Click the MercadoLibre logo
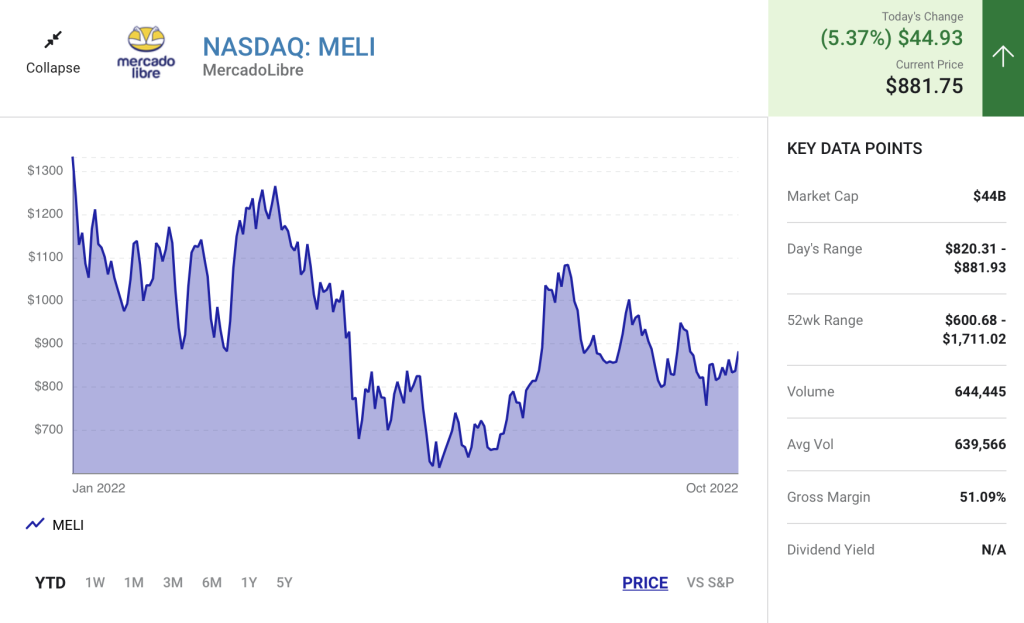The height and width of the screenshot is (623, 1024). tap(146, 53)
